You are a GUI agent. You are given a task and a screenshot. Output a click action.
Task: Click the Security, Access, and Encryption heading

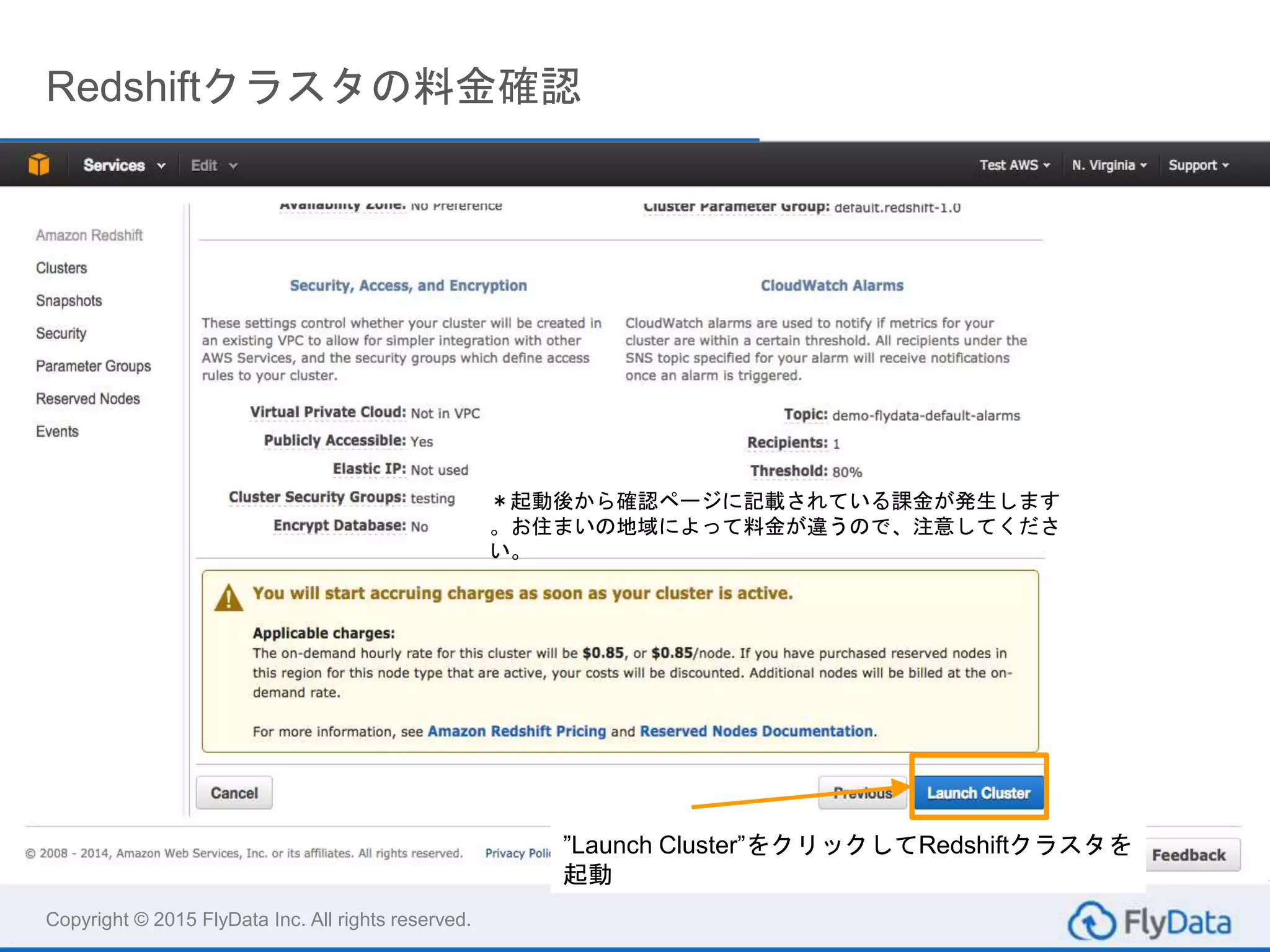pyautogui.click(x=409, y=286)
